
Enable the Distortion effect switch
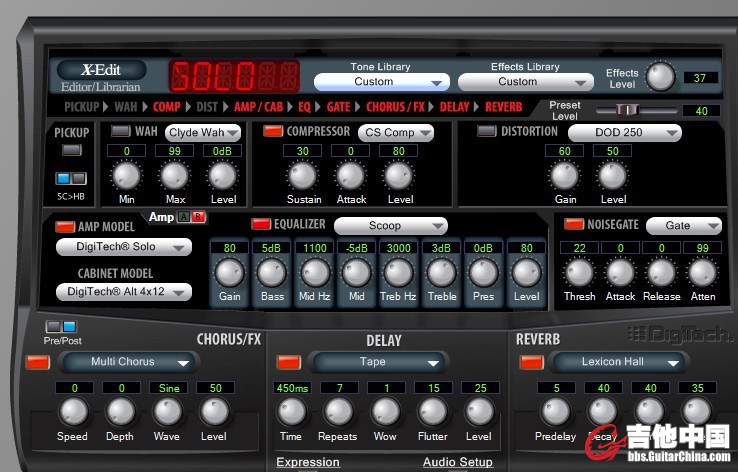487,132
